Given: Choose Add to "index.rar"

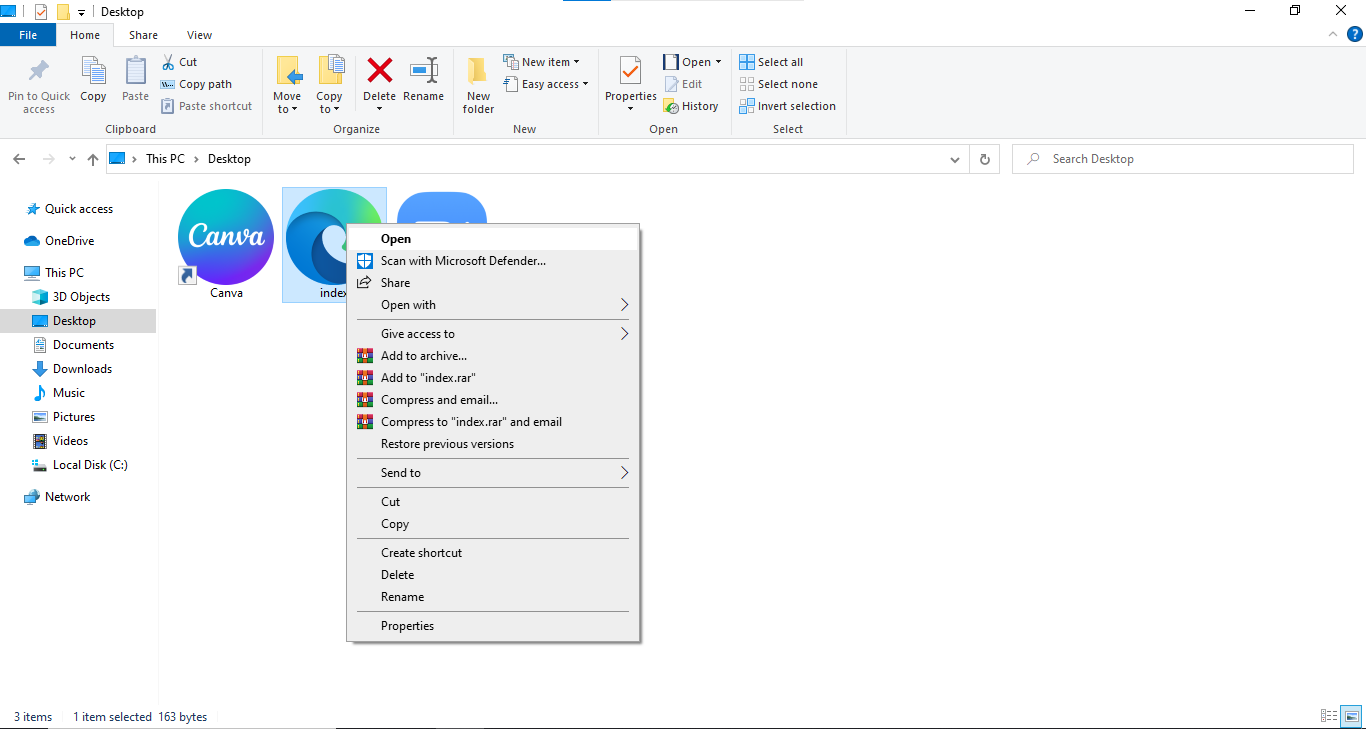Looking at the screenshot, I should click(493, 378).
